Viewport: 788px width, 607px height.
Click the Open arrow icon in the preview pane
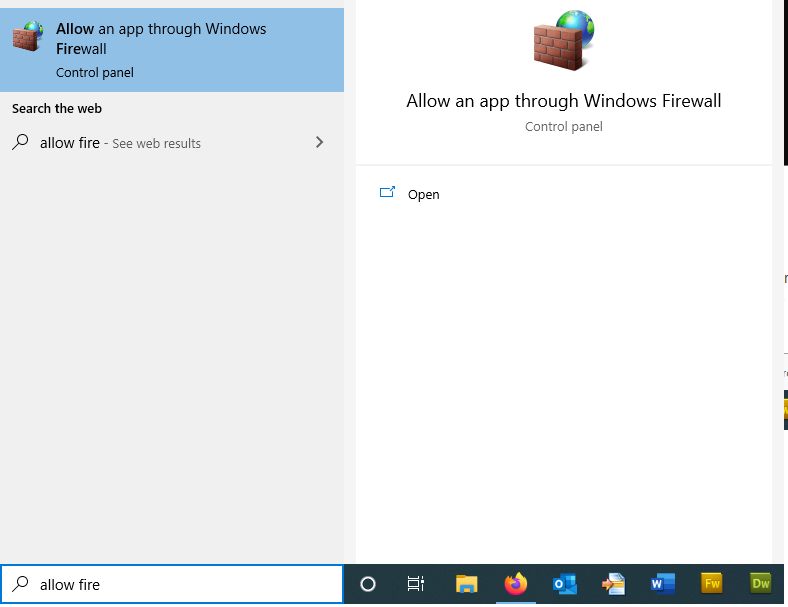[x=387, y=192]
